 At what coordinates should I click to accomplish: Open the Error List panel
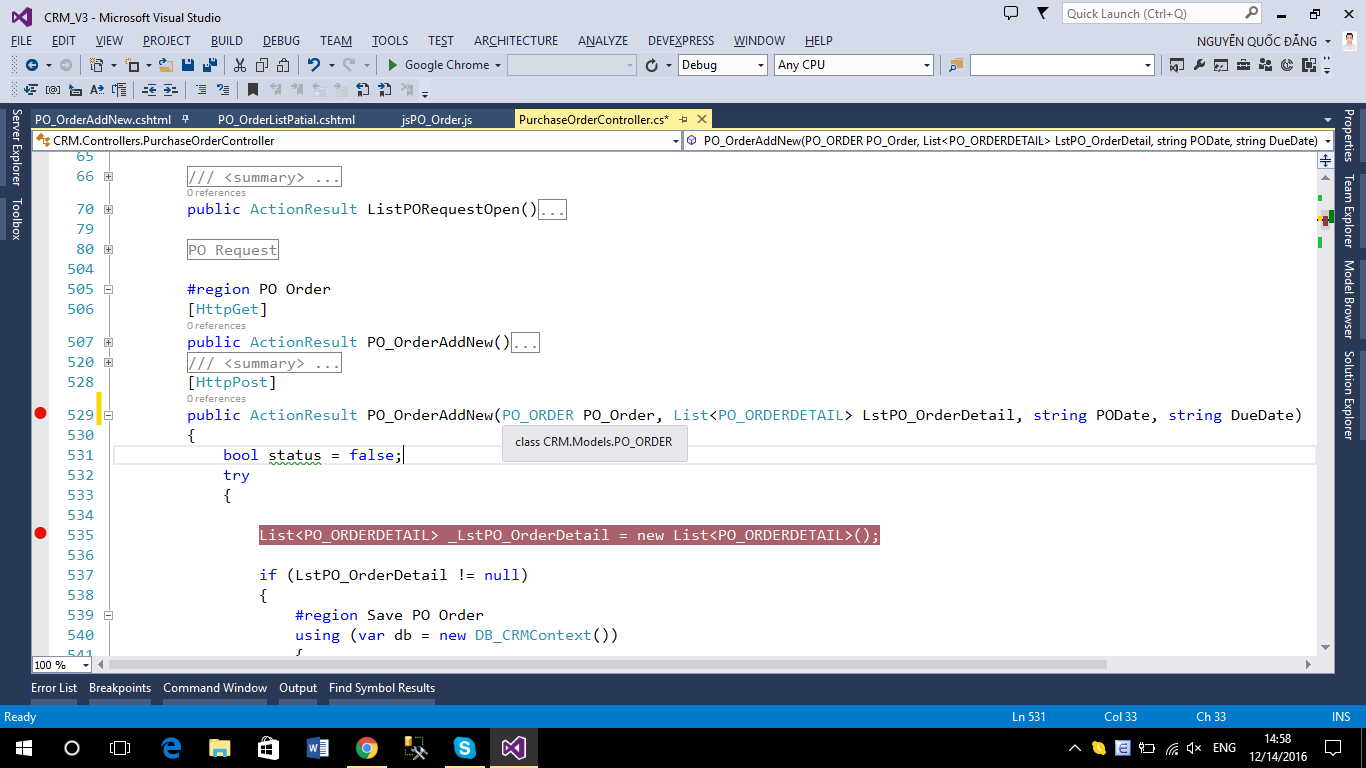pos(54,688)
